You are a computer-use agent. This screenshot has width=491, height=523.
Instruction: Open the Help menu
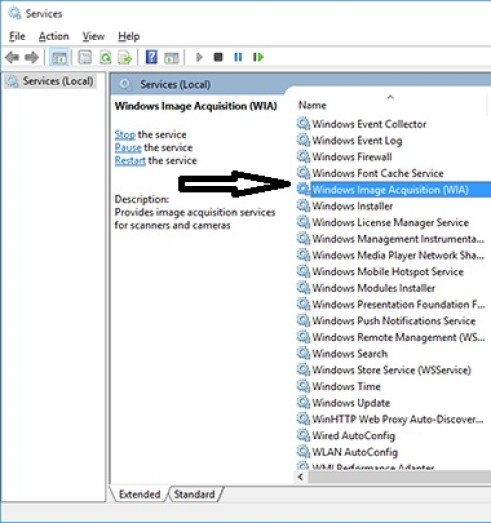(x=129, y=36)
